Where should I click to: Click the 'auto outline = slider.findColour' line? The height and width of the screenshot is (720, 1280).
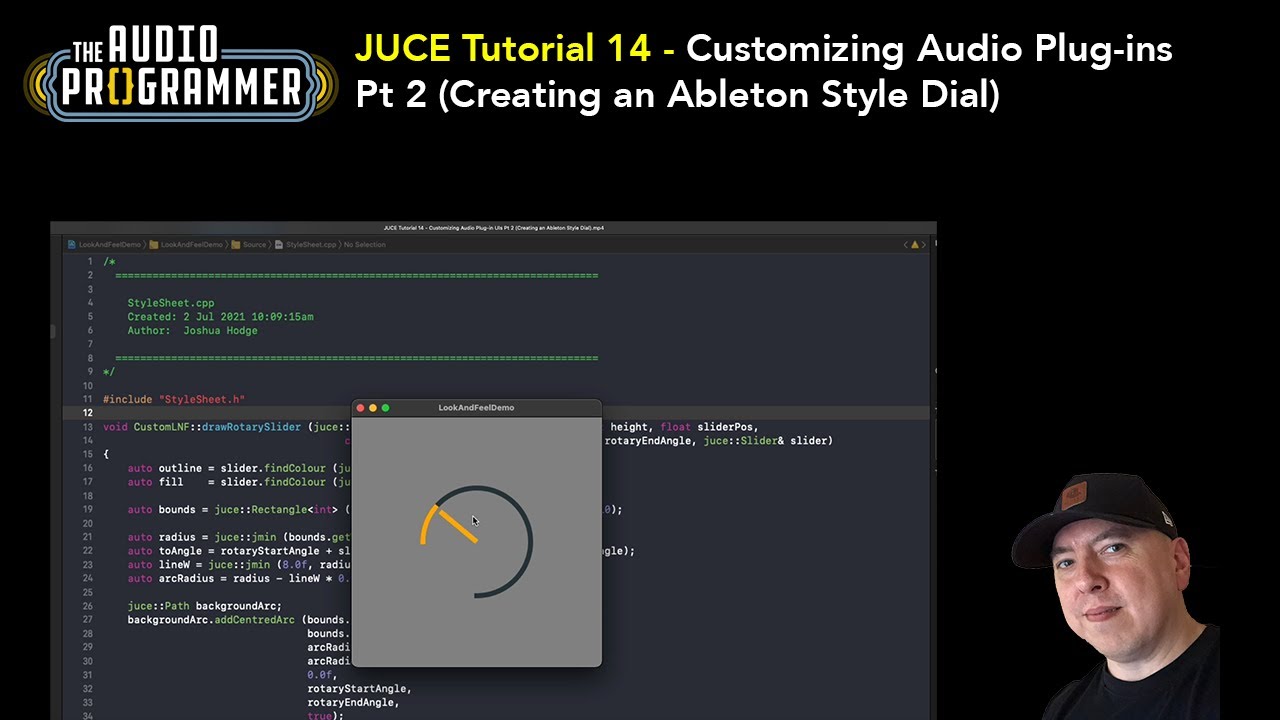click(237, 468)
